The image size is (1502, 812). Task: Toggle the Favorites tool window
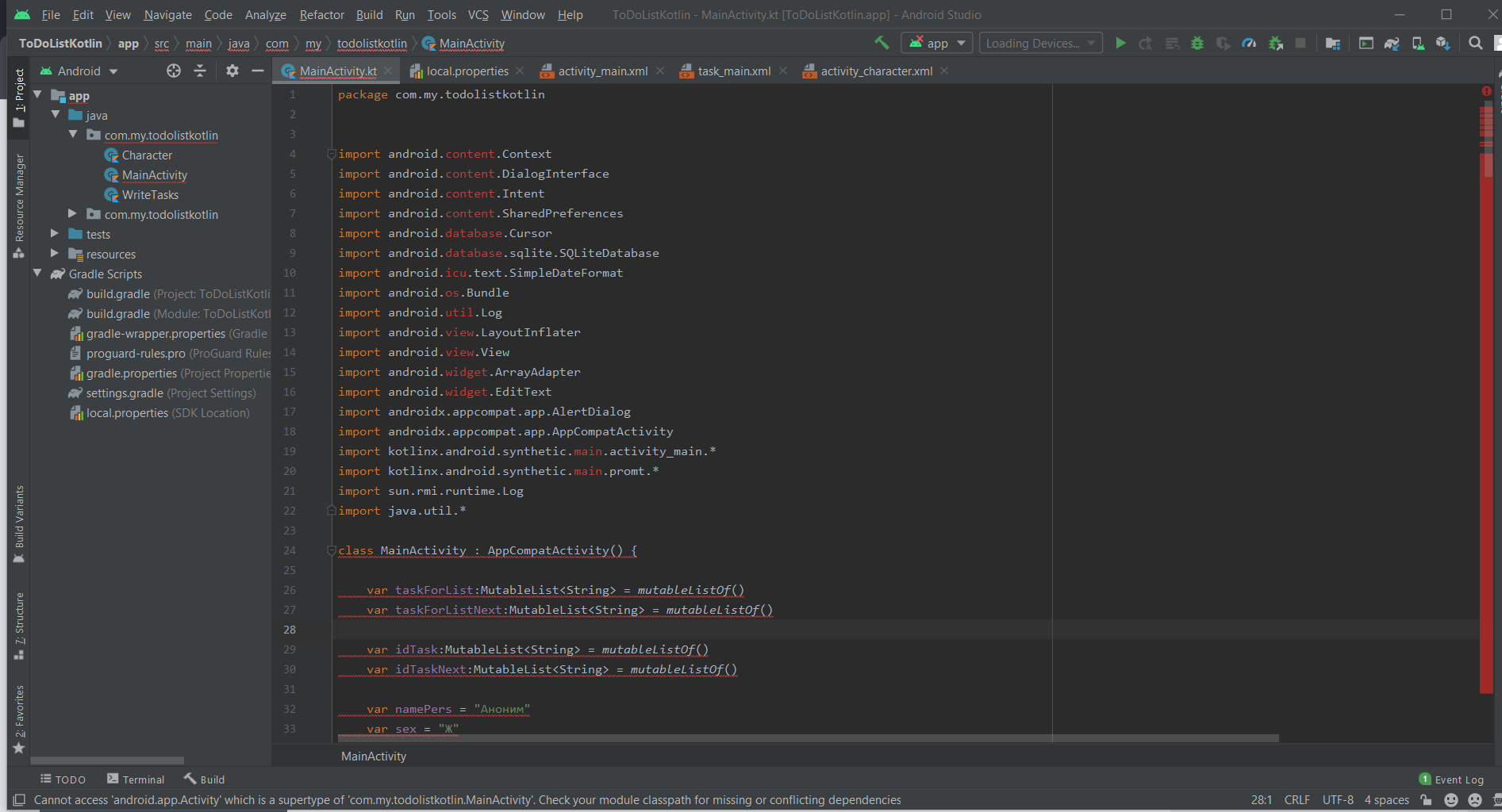click(x=19, y=718)
